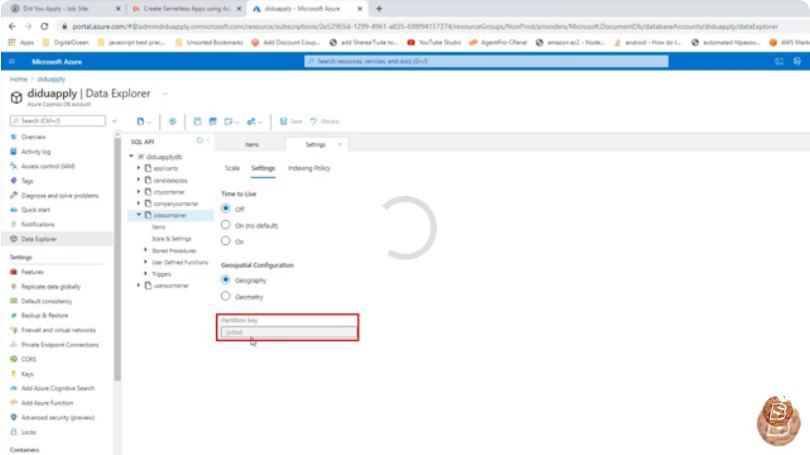Viewport: 810px width, 455px height.
Task: Select Time to Live Off radio
Action: tap(226, 209)
